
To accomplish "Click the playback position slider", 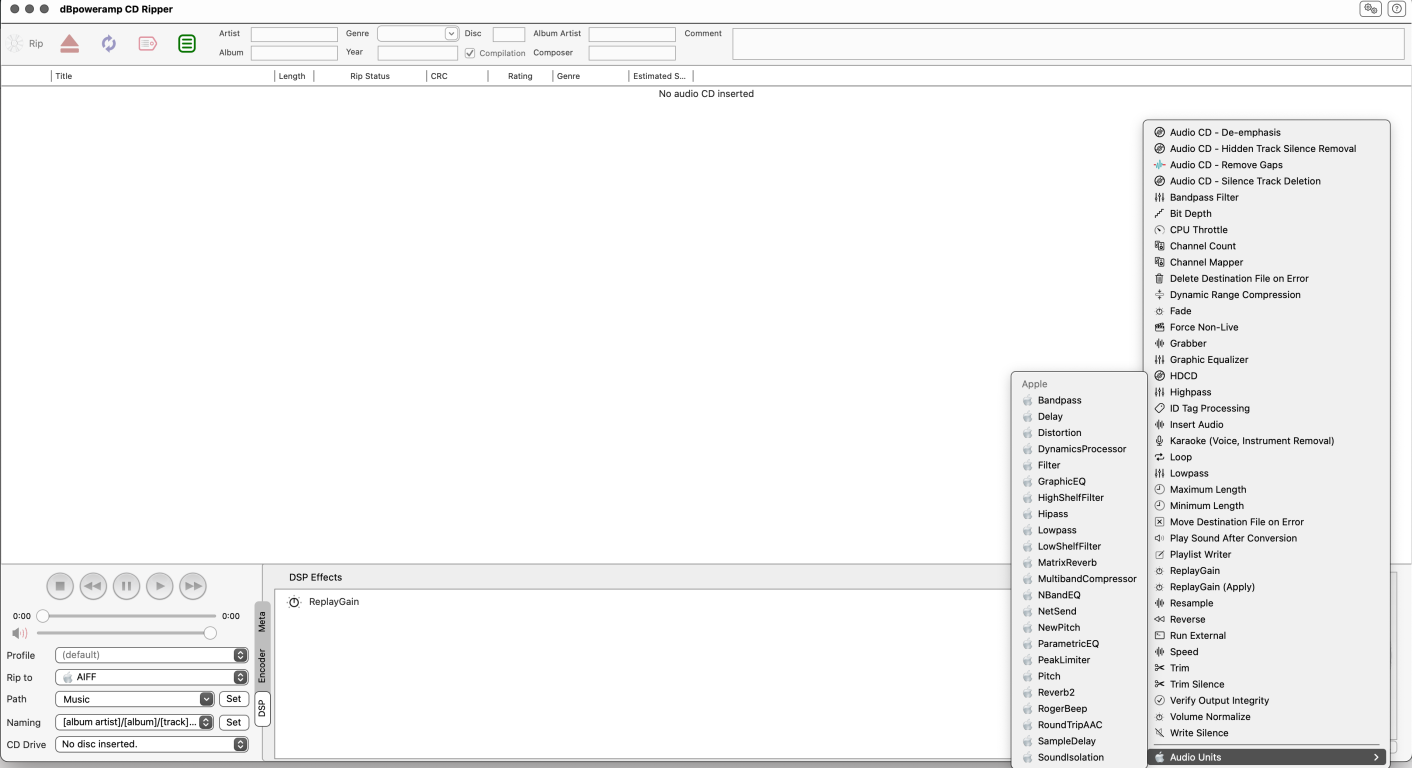I will pyautogui.click(x=129, y=616).
